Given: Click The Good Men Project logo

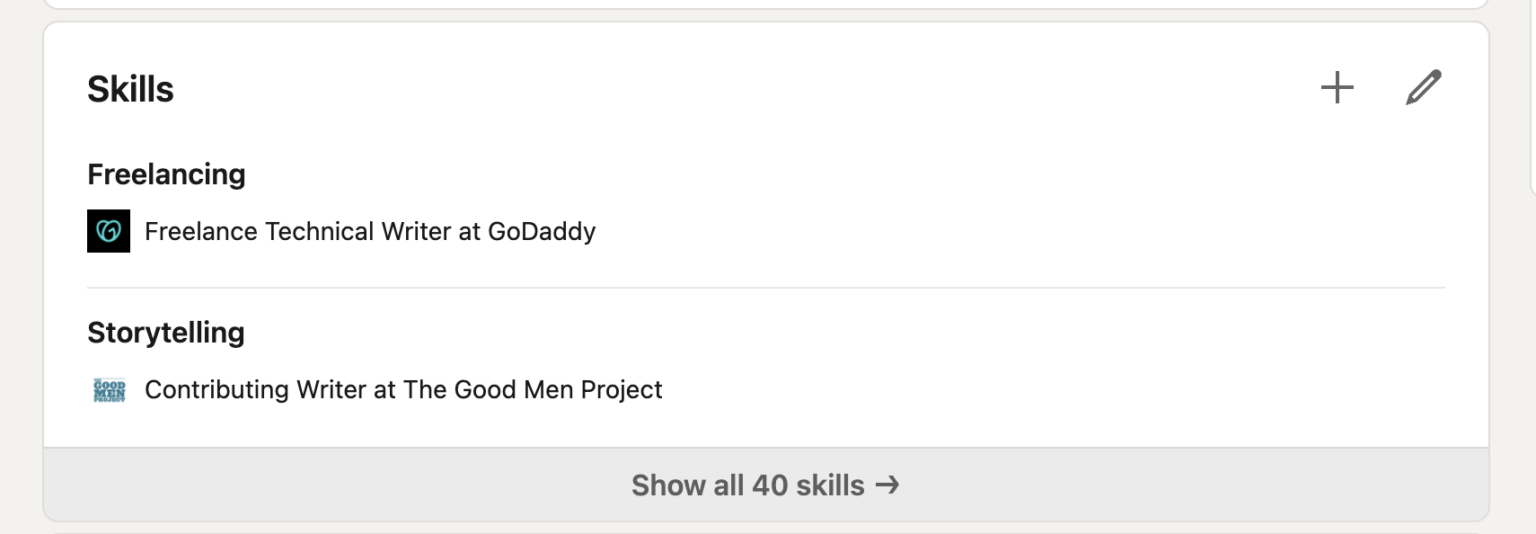Looking at the screenshot, I should click(108, 389).
